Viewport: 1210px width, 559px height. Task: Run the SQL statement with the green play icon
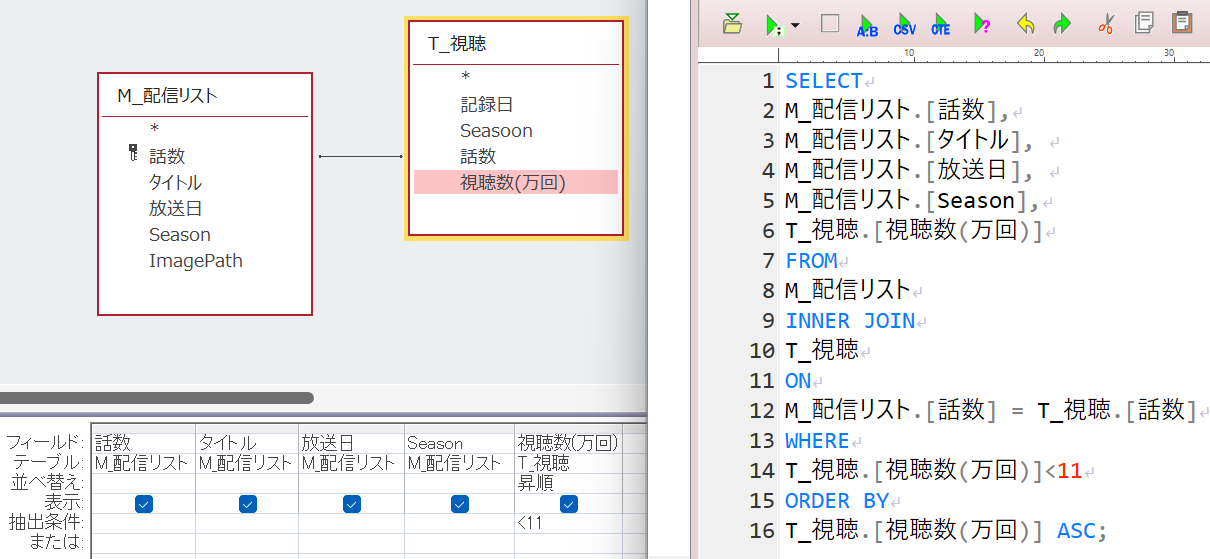pyautogui.click(x=773, y=25)
